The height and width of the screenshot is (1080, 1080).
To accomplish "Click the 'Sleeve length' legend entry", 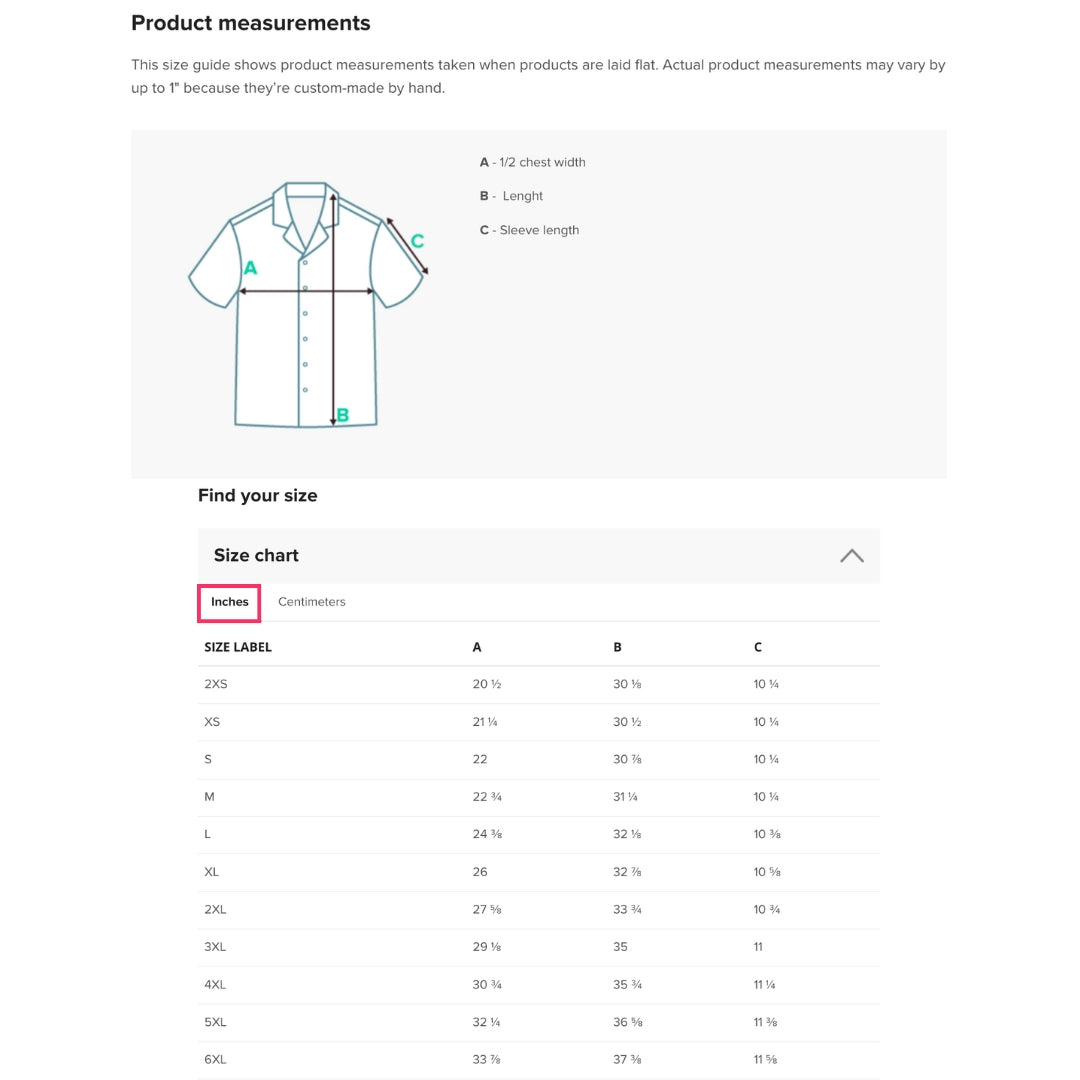I will click(538, 230).
